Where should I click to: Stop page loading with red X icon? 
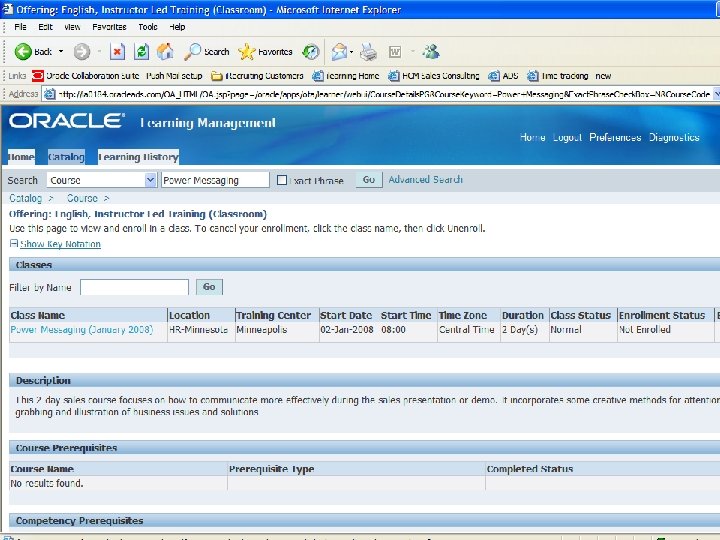pyautogui.click(x=118, y=51)
